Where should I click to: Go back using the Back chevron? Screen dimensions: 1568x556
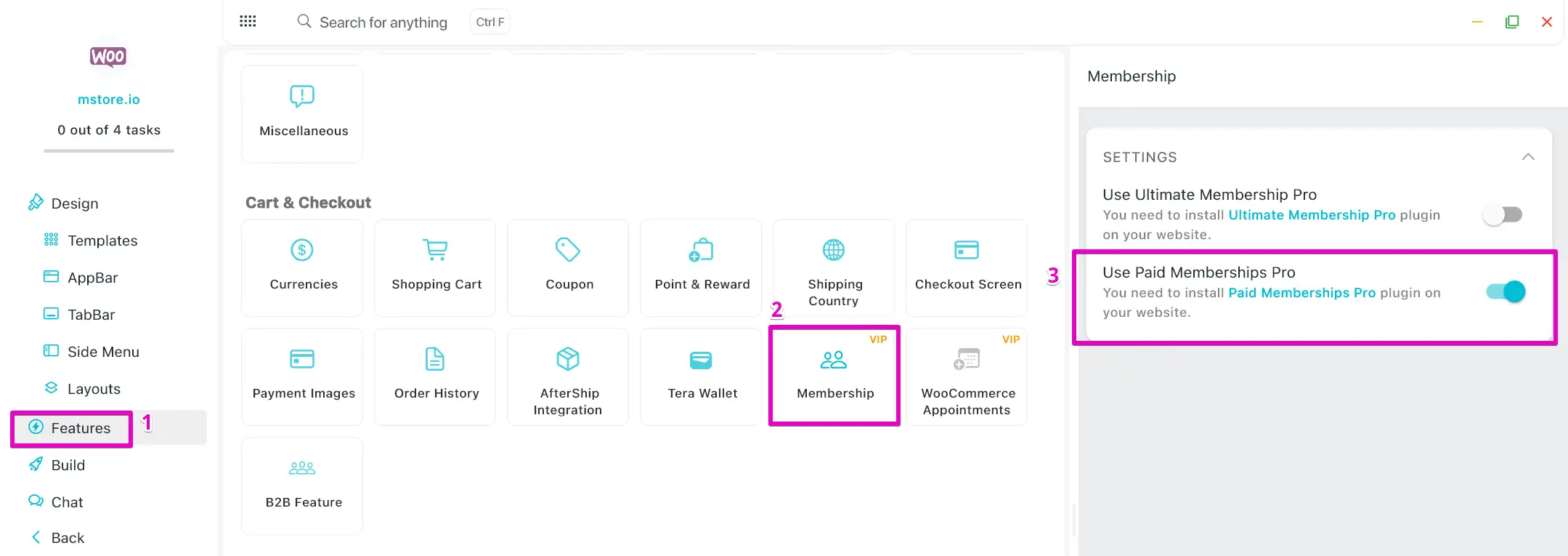36,538
